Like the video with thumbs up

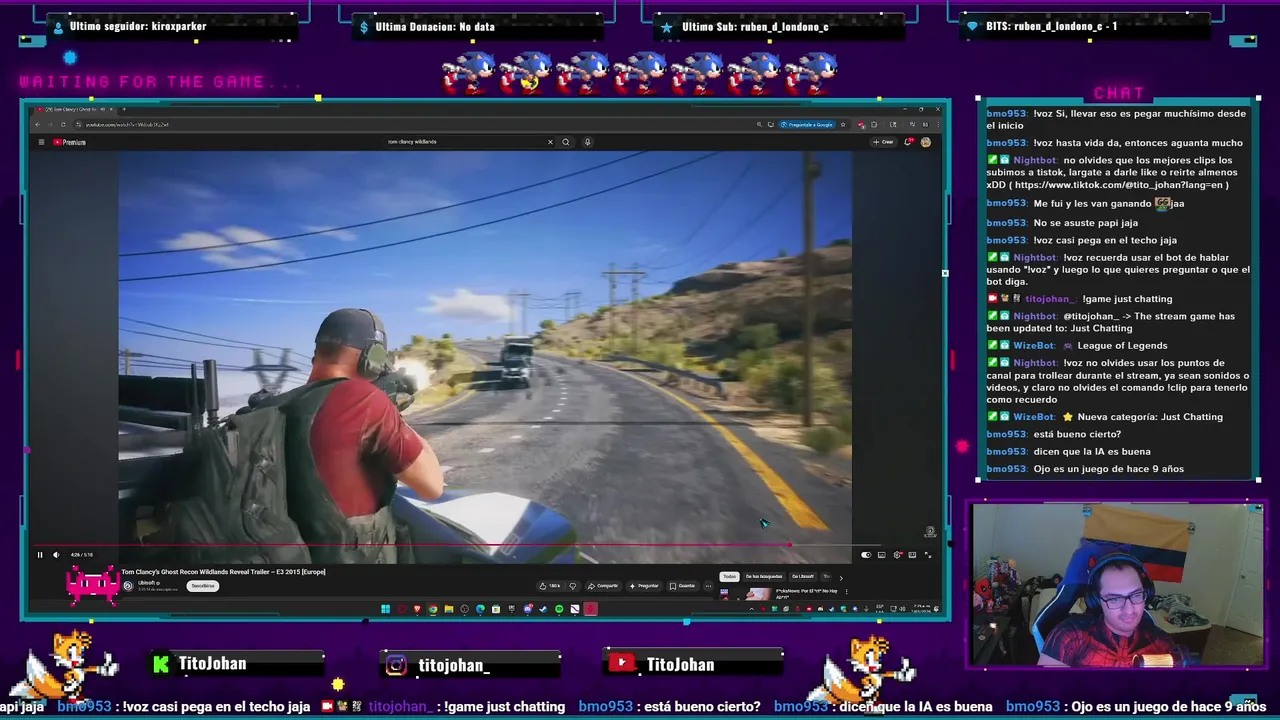pyautogui.click(x=548, y=586)
